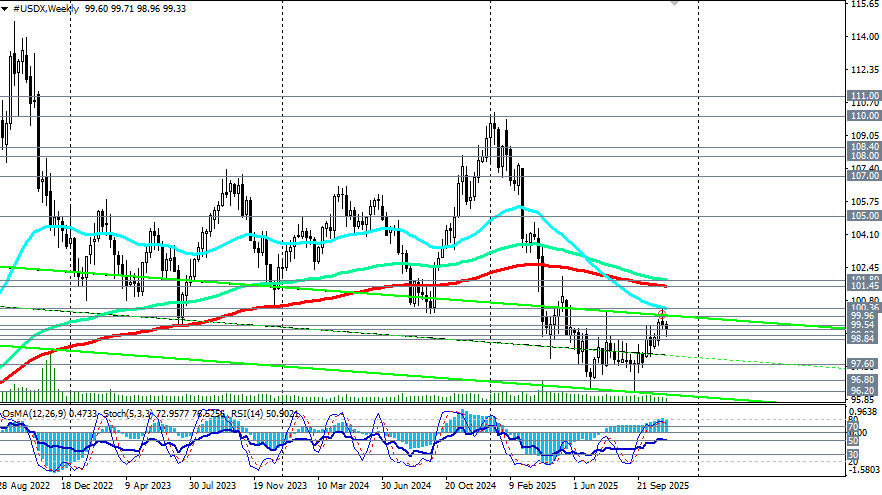Click the 99.54 current price label
Viewport: 882px width, 495px height.
pos(863,325)
